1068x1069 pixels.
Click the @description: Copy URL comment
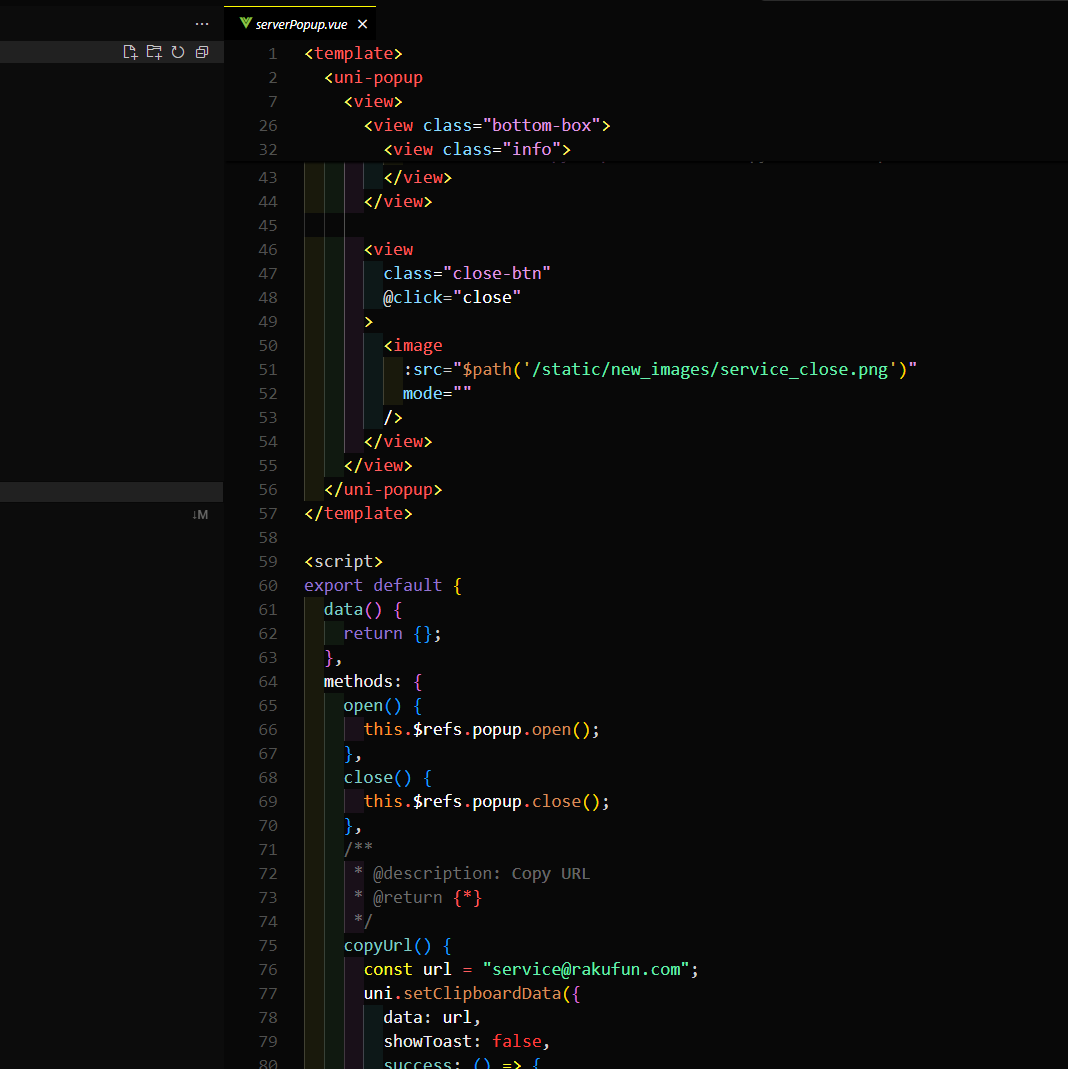click(x=481, y=874)
